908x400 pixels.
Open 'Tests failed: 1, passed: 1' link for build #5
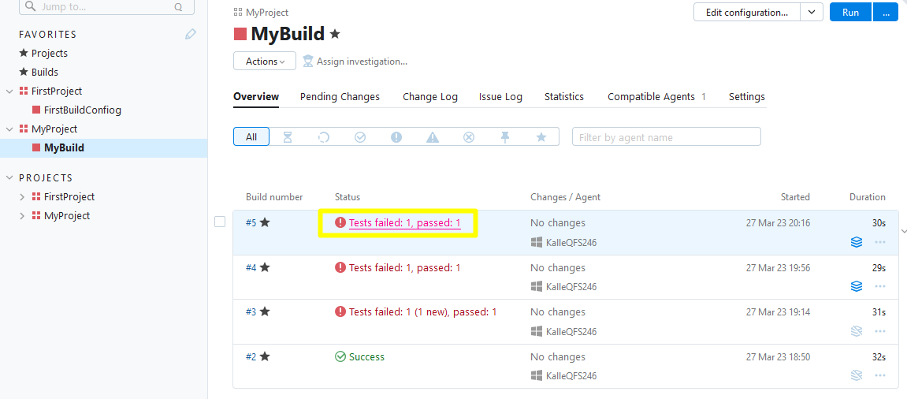point(404,223)
